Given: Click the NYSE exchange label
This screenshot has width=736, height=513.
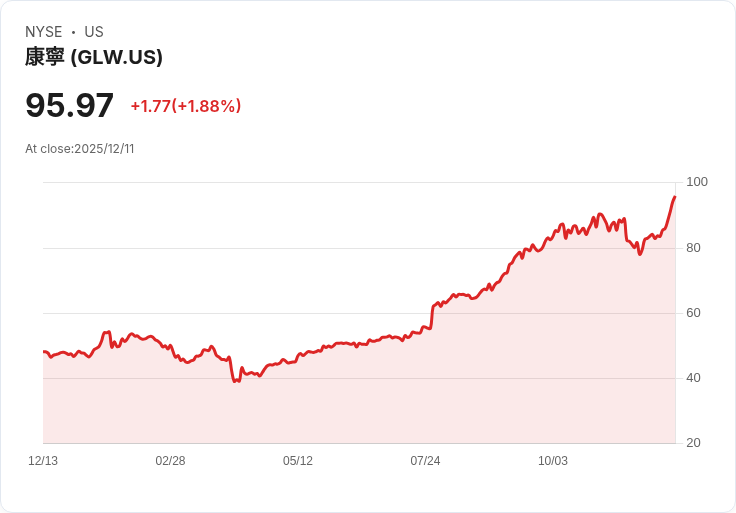Looking at the screenshot, I should point(44,32).
